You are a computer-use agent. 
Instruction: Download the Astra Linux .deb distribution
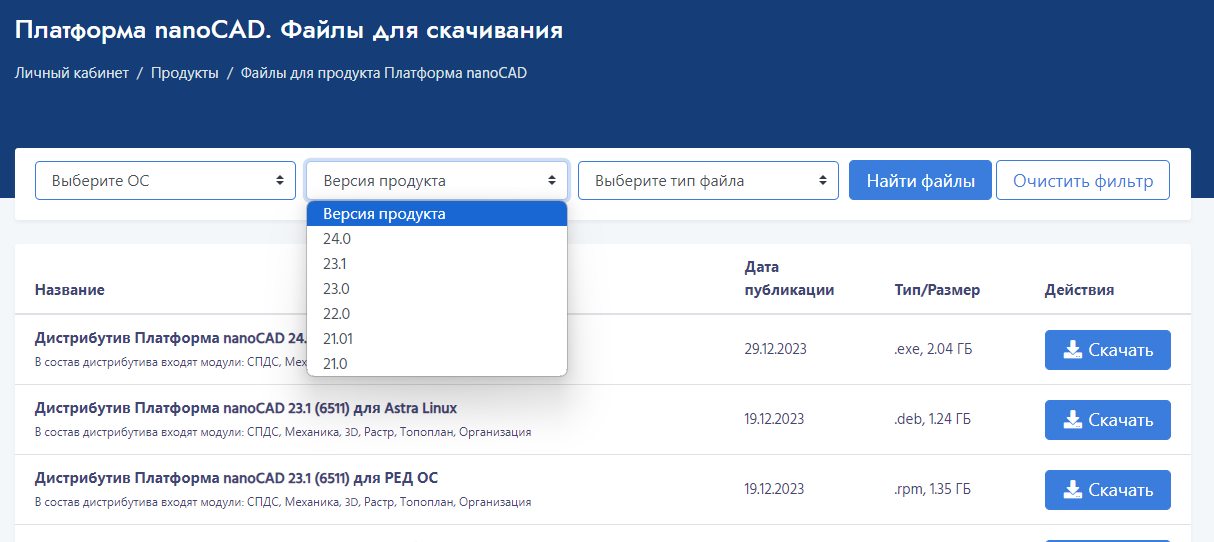(1108, 420)
